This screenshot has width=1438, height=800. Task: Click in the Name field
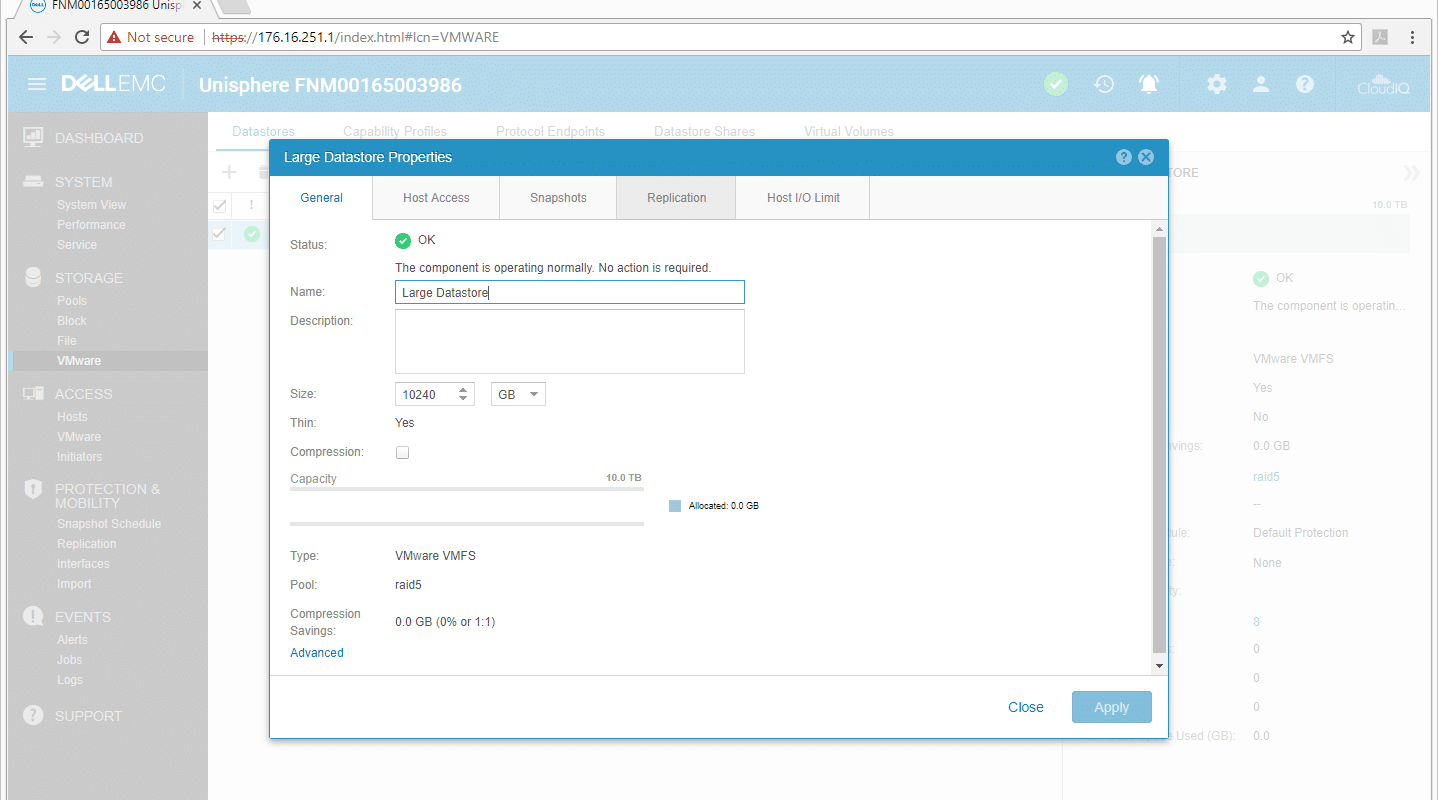[x=570, y=292]
